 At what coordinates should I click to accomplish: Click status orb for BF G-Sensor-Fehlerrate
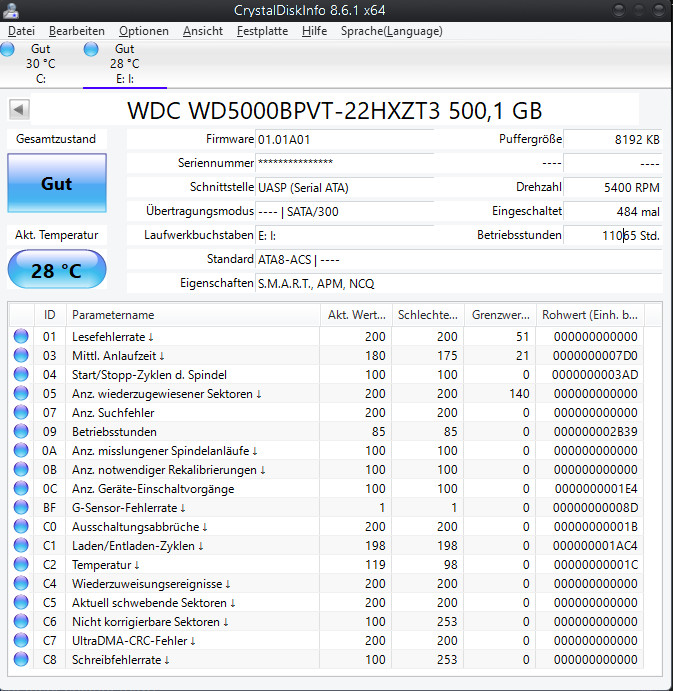21,507
